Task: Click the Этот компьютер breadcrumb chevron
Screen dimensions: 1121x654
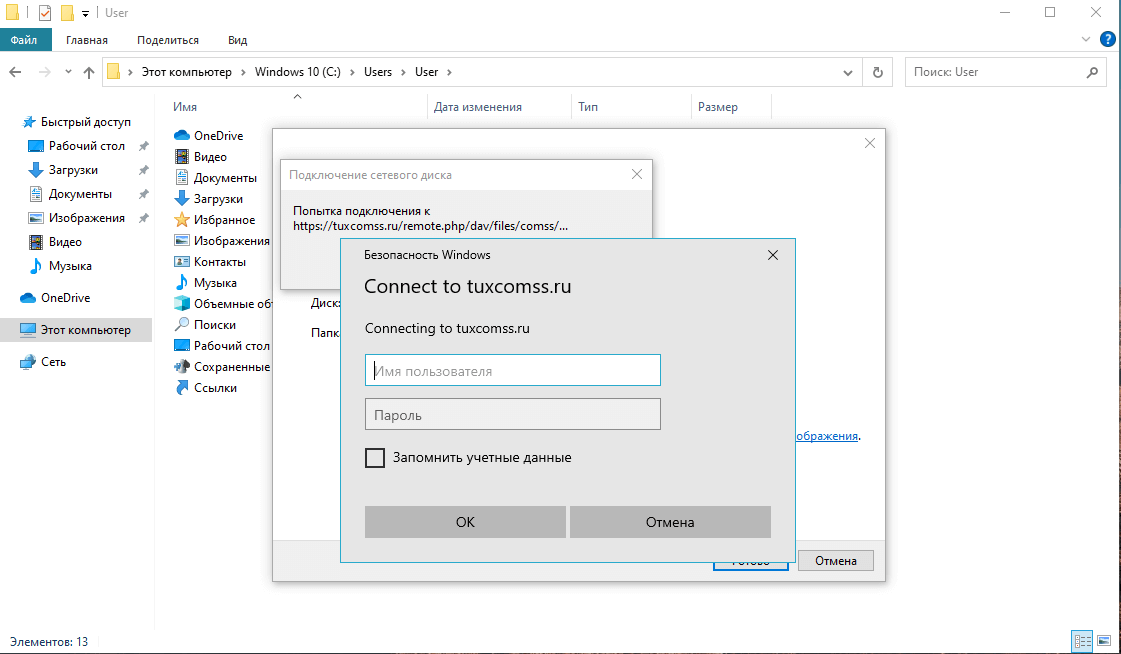Action: click(x=244, y=72)
